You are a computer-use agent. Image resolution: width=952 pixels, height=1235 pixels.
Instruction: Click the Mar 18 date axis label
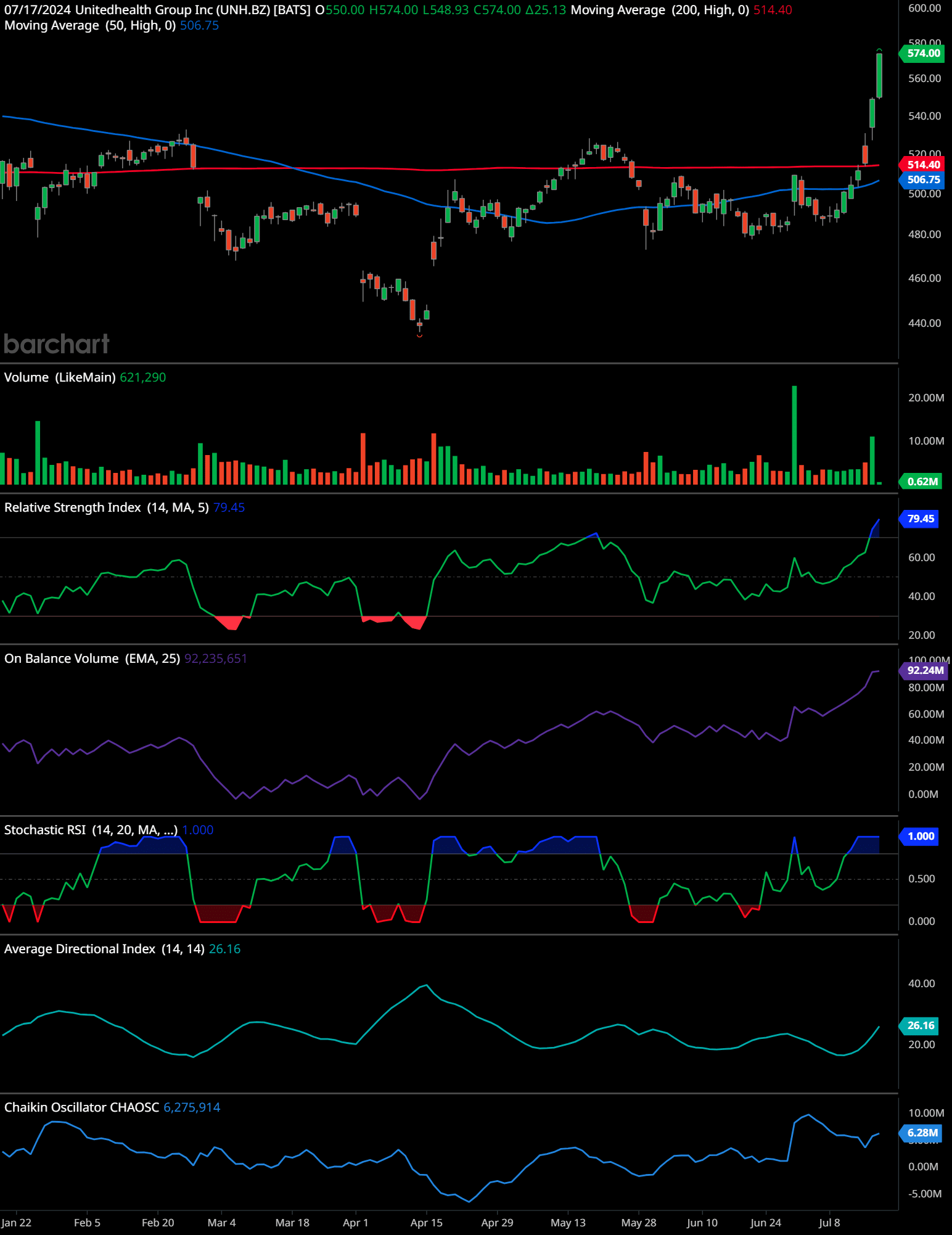(x=292, y=1223)
